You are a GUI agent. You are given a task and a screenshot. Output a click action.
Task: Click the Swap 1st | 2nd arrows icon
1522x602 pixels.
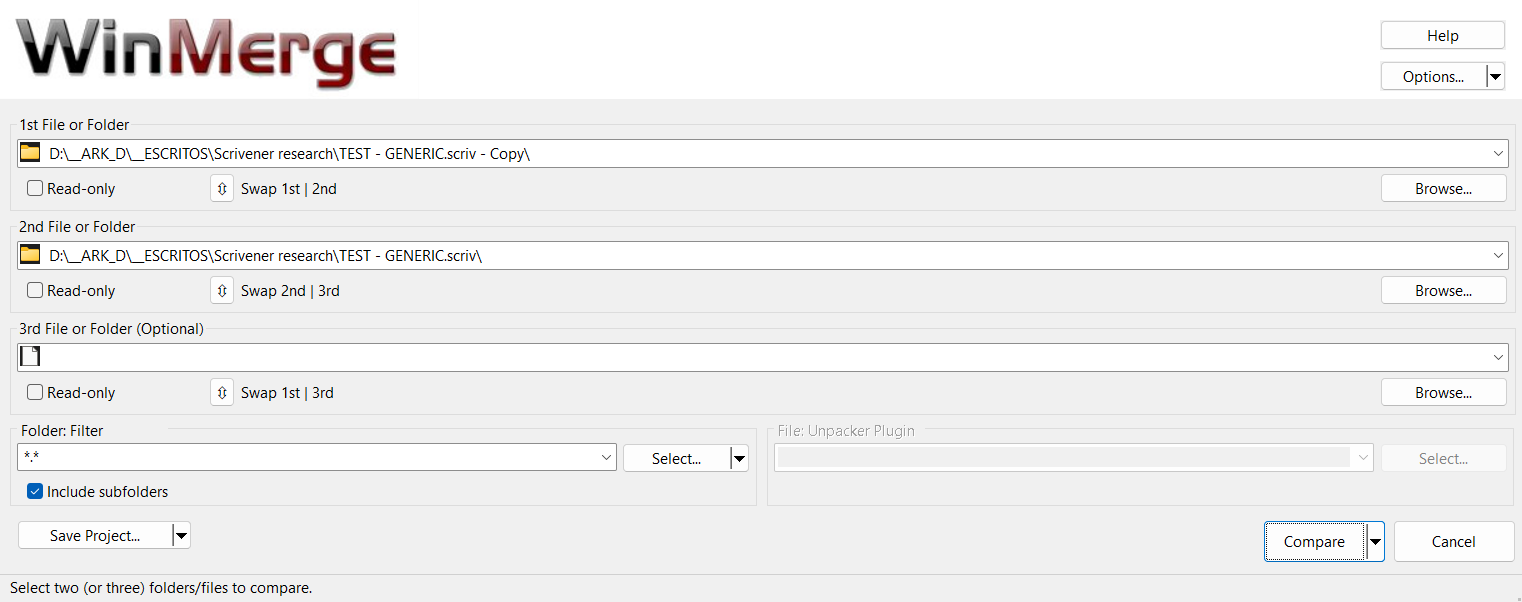(222, 189)
